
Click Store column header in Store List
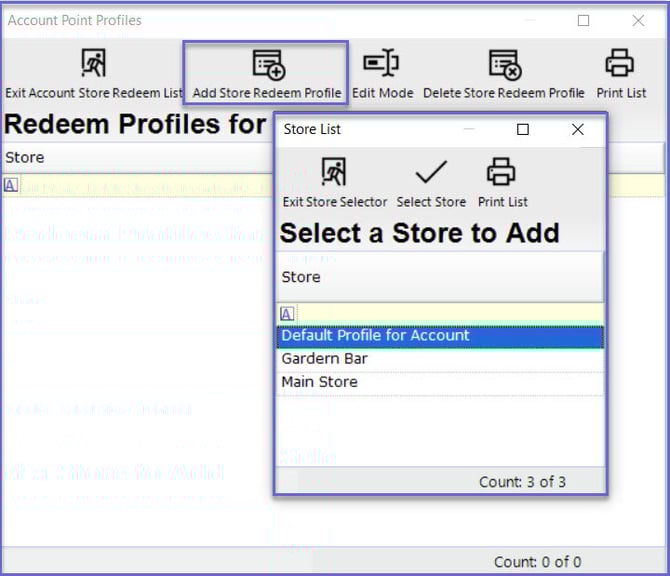(x=440, y=277)
